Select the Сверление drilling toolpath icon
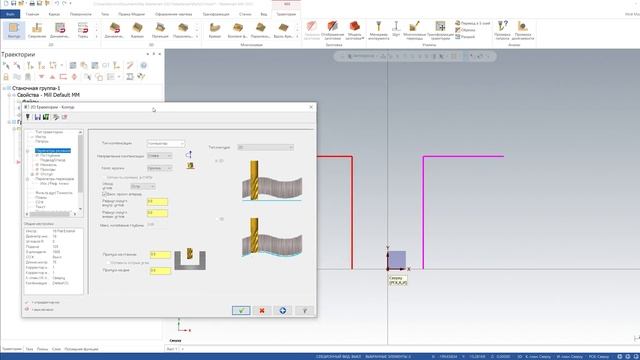 (x=37, y=30)
